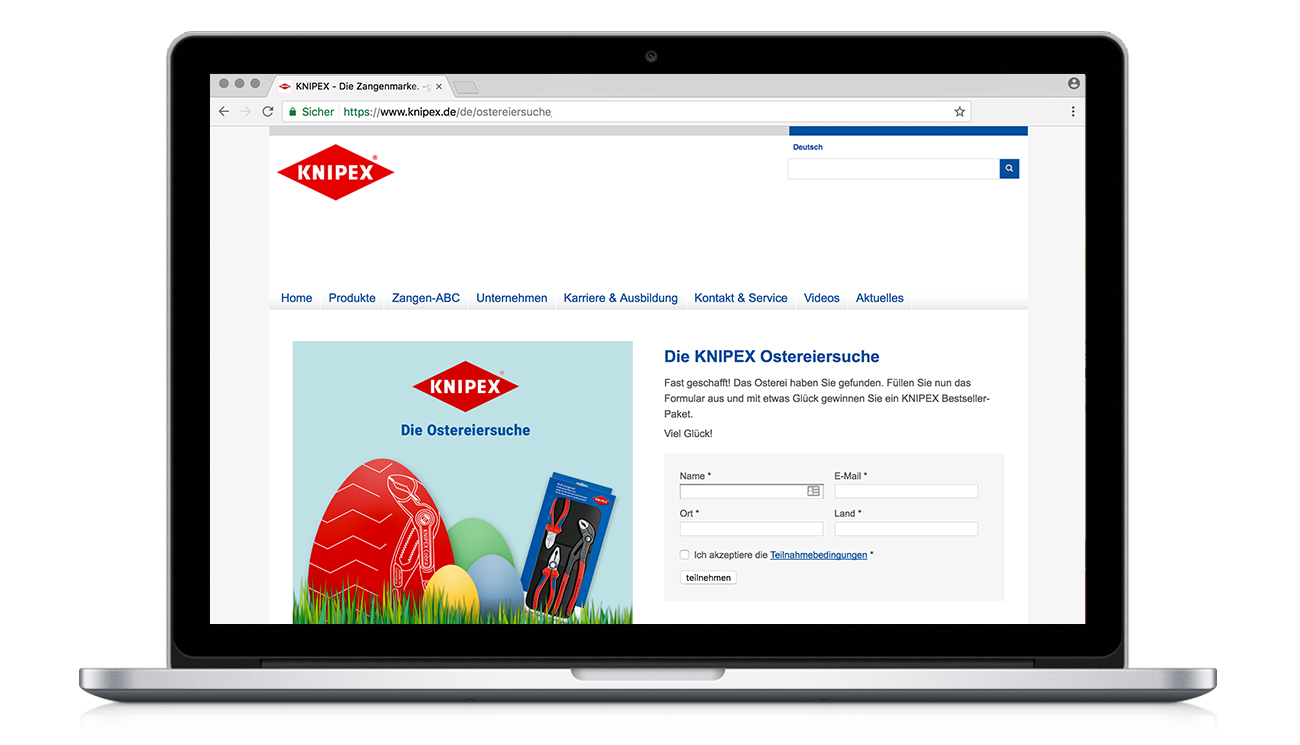Open the Teilnahmebedingungen link
The image size is (1300, 745).
tap(819, 555)
